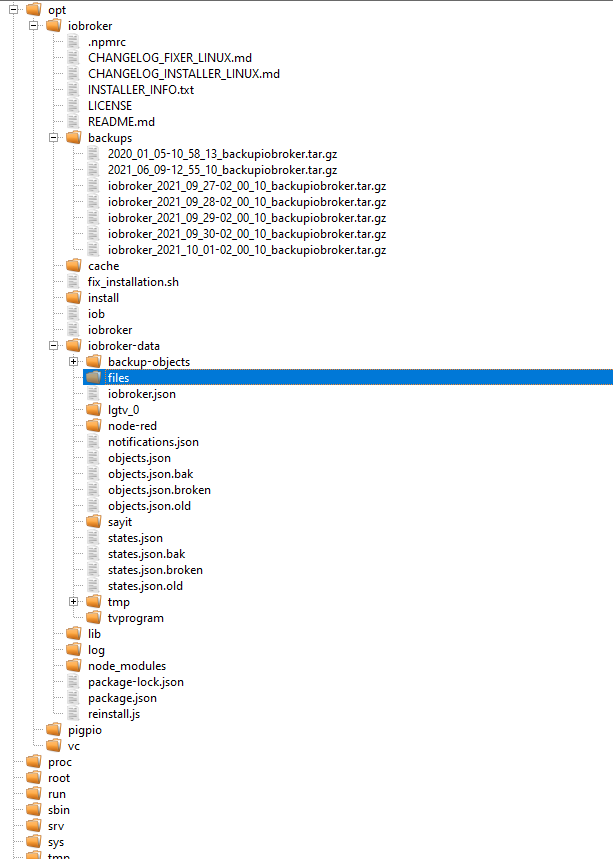Viewport: 613px width, 859px height.
Task: Select states.json.broken file
Action: point(155,570)
